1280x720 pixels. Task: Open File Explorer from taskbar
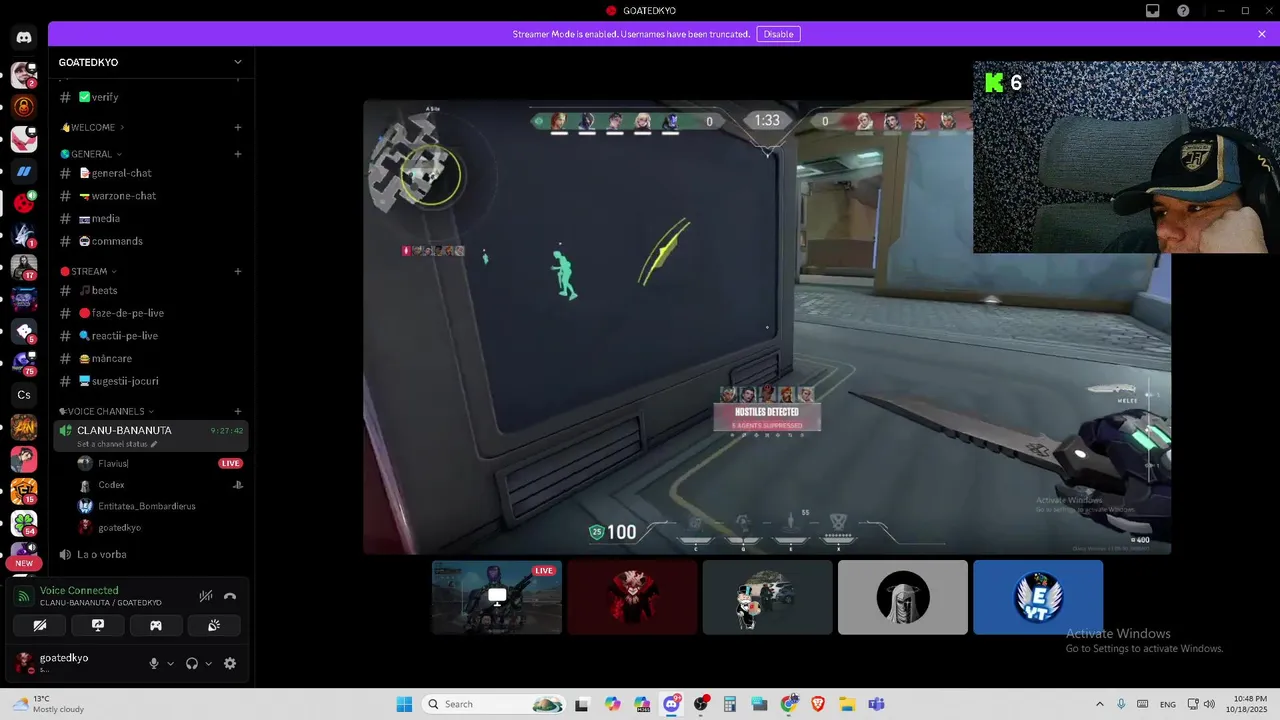848,704
